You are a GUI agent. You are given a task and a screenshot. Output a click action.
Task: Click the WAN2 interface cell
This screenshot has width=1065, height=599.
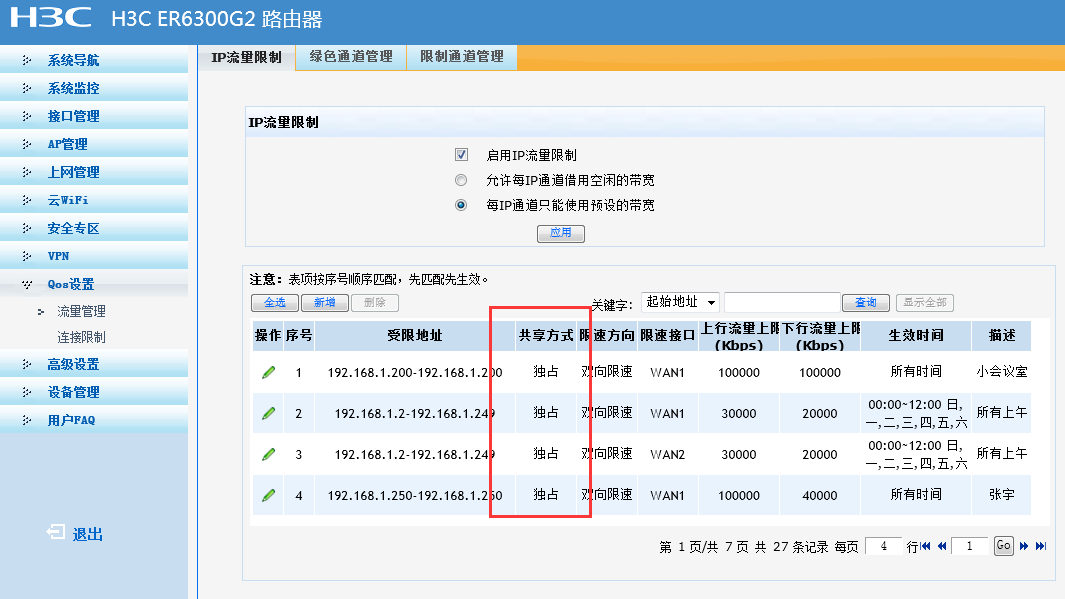[x=668, y=454]
